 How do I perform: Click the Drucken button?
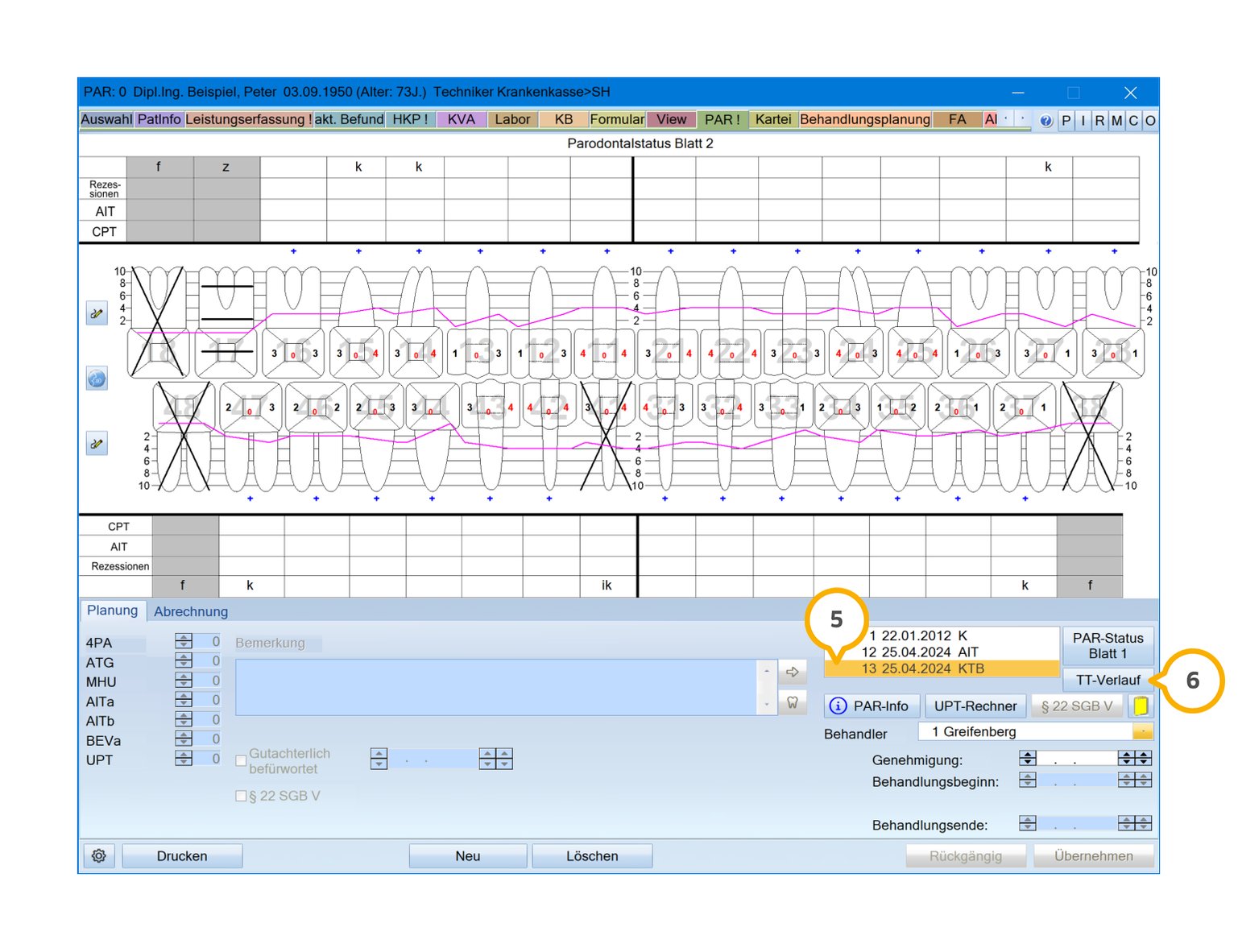click(x=182, y=856)
